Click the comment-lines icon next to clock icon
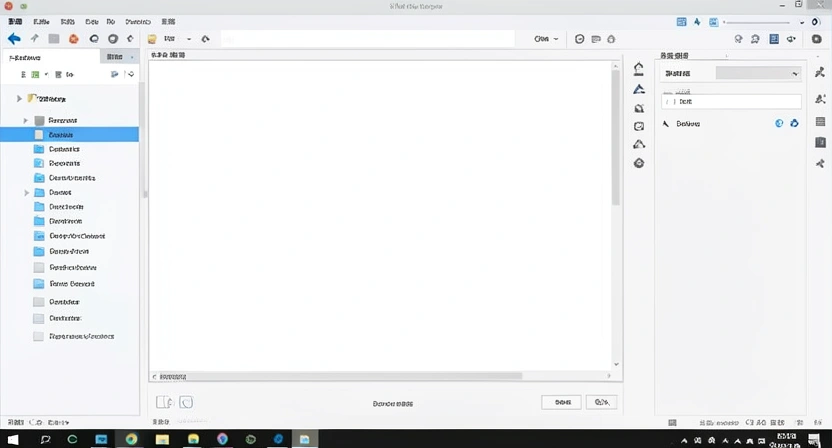This screenshot has width=832, height=448. coord(596,39)
